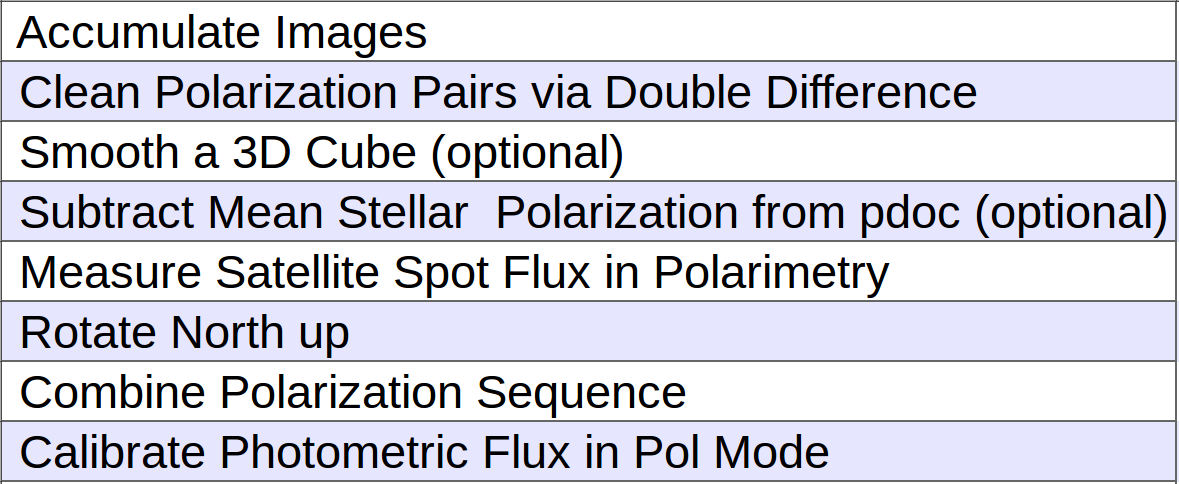Click Clean Polarization Pairs via Double Difference
The width and height of the screenshot is (1179, 484).
(498, 92)
